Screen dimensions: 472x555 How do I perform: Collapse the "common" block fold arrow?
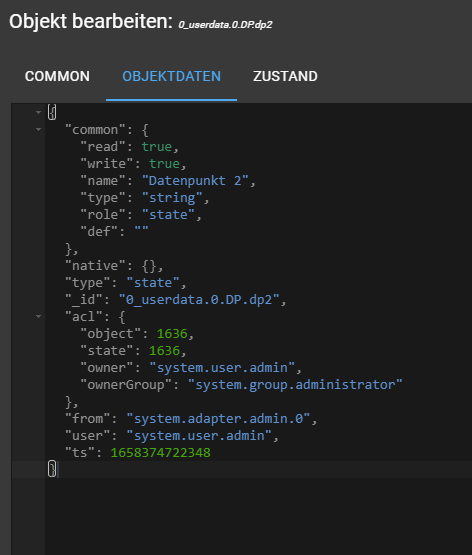pyautogui.click(x=38, y=130)
